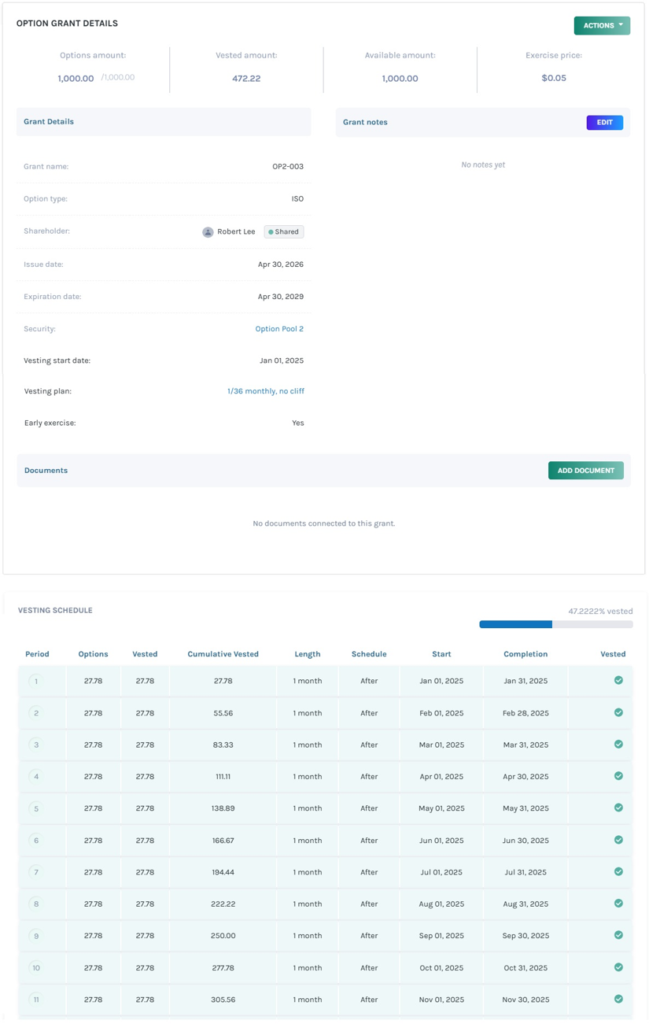Click the green Shared status badge
The width and height of the screenshot is (649, 1024).
point(284,232)
